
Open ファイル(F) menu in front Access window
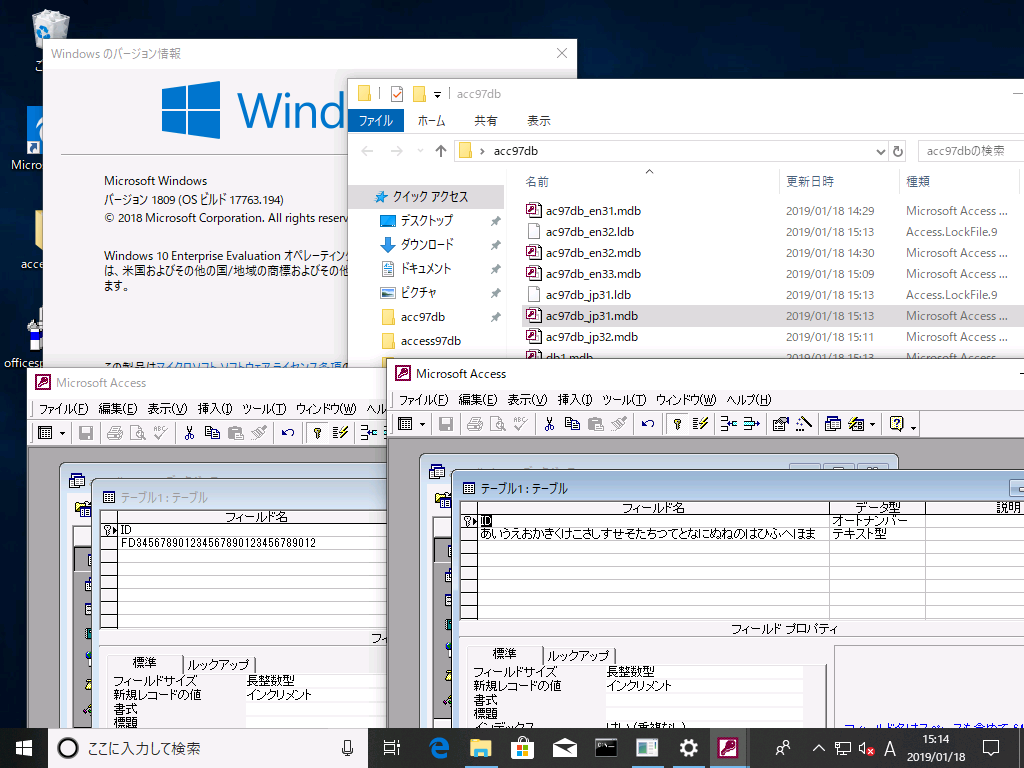423,400
